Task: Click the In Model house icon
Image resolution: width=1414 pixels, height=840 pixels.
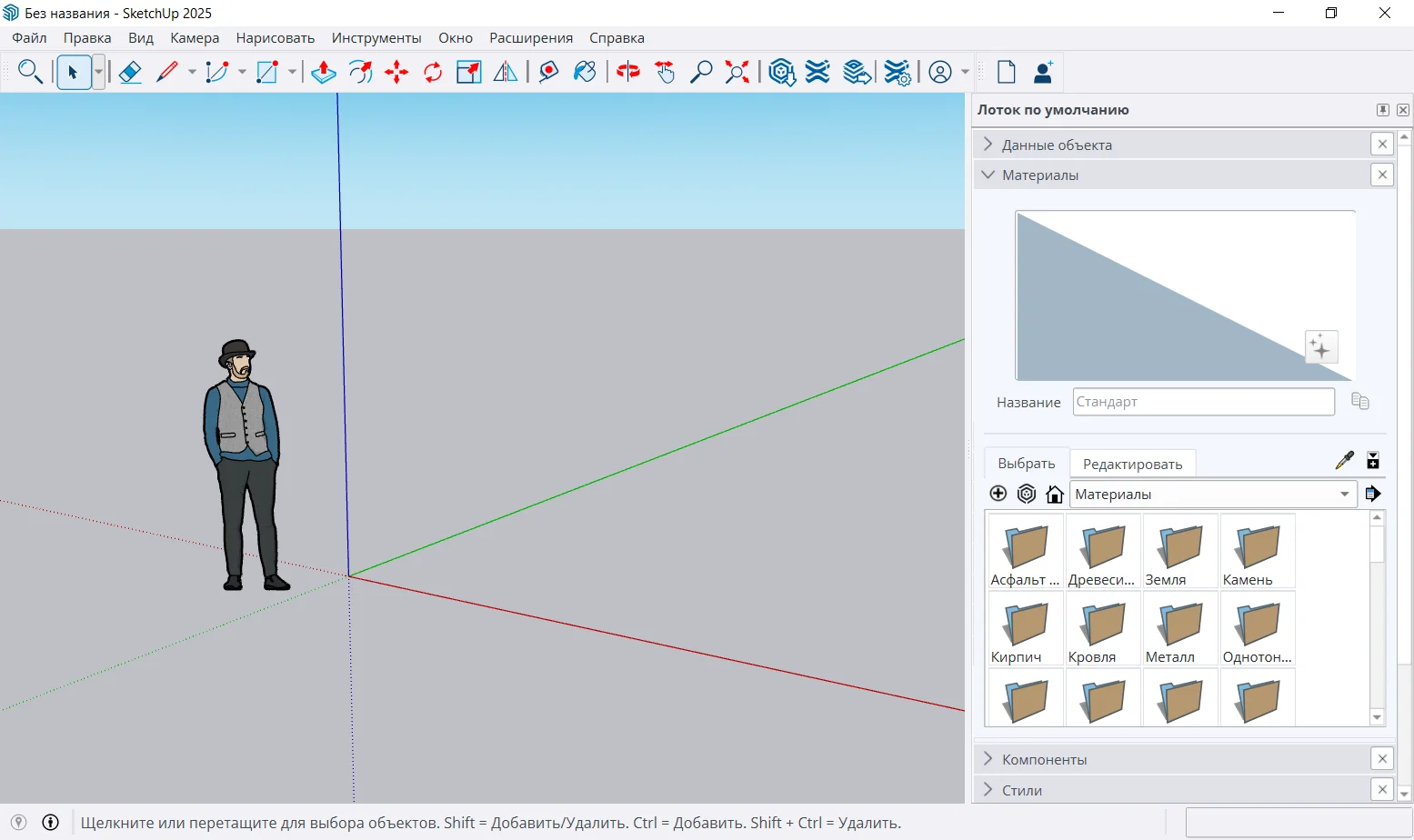Action: (x=1055, y=494)
